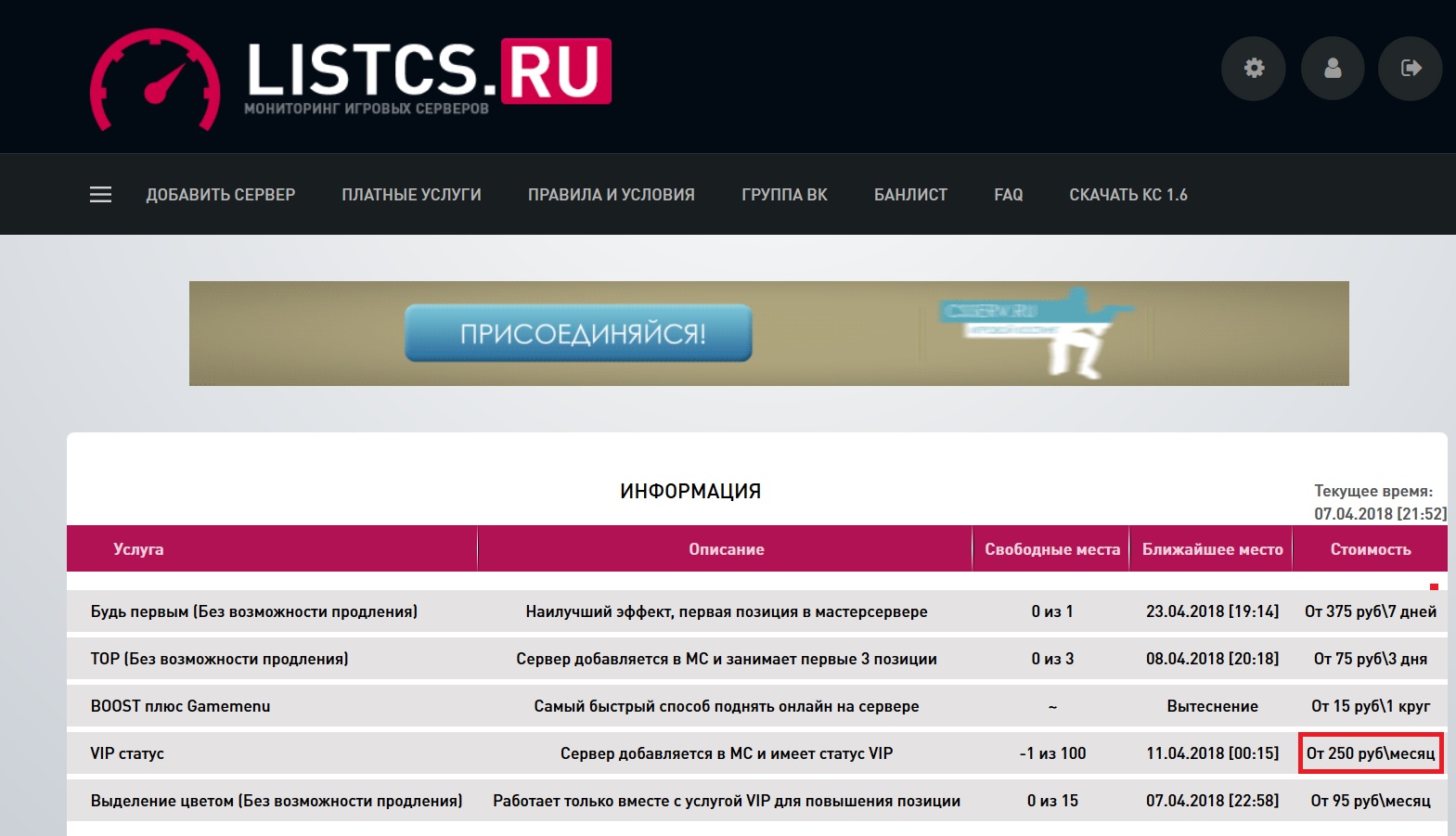
Task: Select the VIP статус service row
Action: point(757,753)
